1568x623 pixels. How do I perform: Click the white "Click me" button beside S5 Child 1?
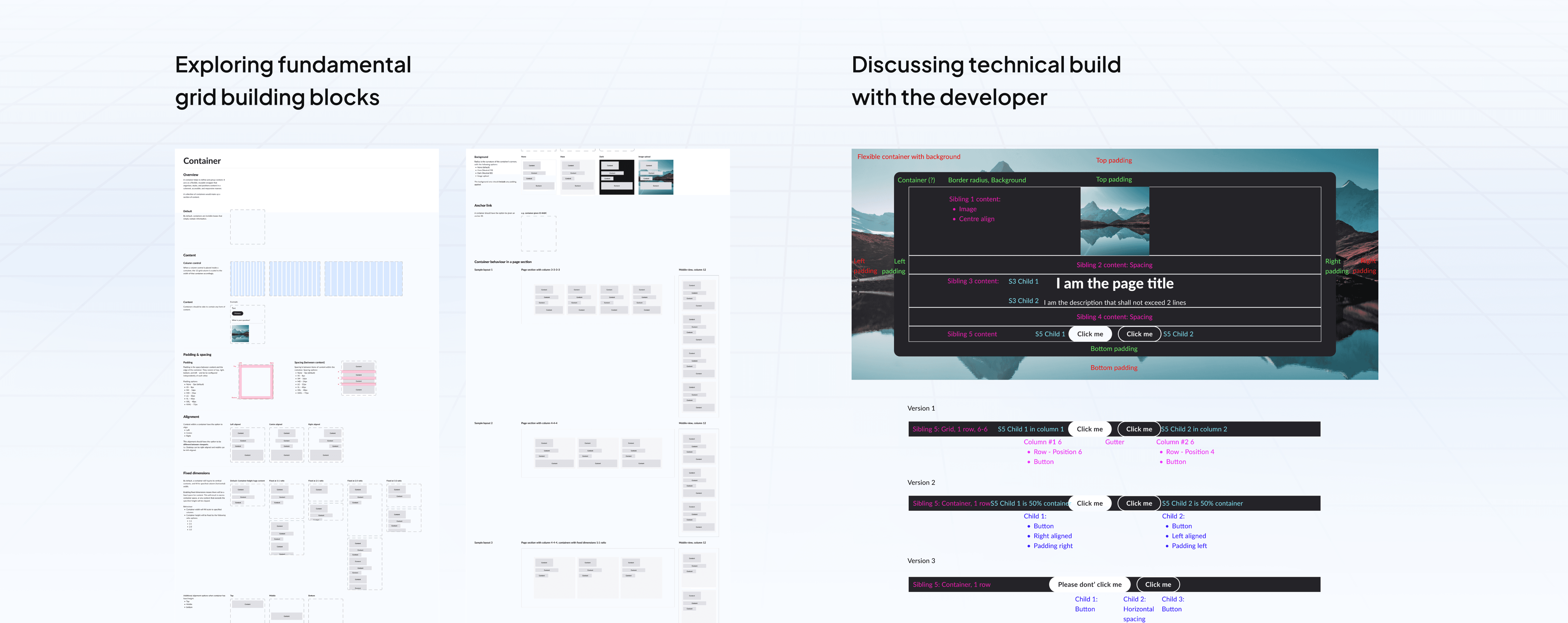(x=1090, y=334)
